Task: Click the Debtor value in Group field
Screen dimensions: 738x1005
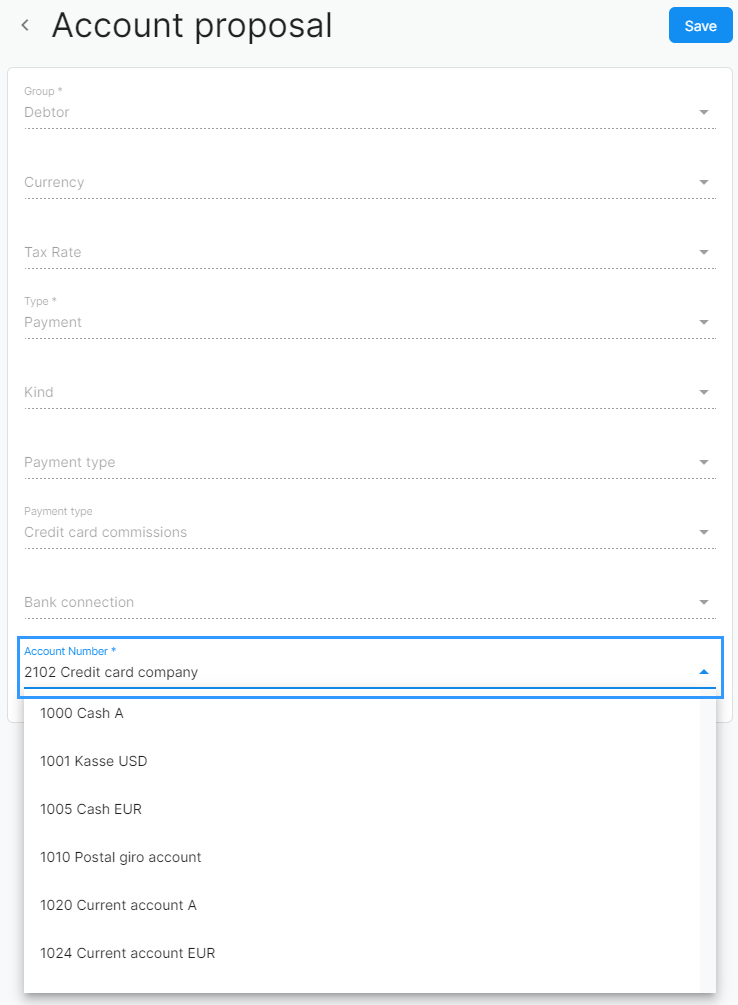Action: (x=47, y=112)
